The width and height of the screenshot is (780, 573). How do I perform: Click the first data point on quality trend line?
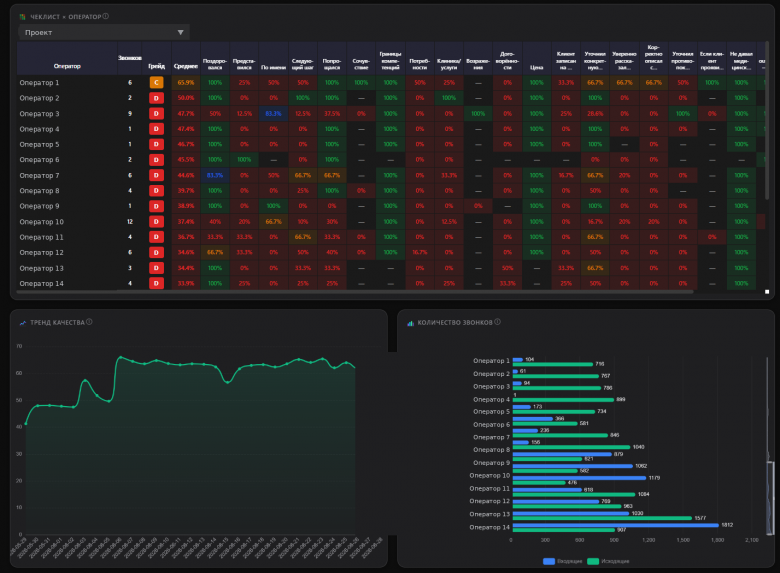[26, 424]
